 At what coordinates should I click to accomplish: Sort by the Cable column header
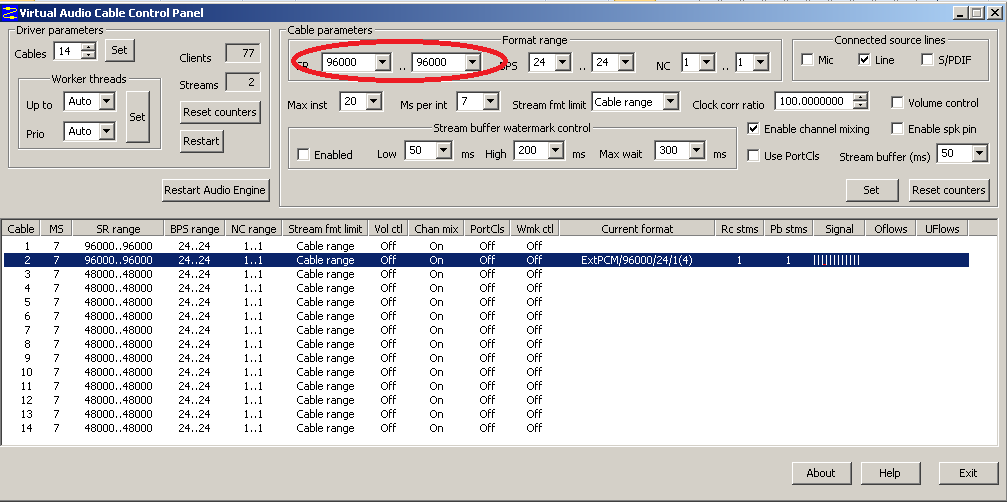21,229
